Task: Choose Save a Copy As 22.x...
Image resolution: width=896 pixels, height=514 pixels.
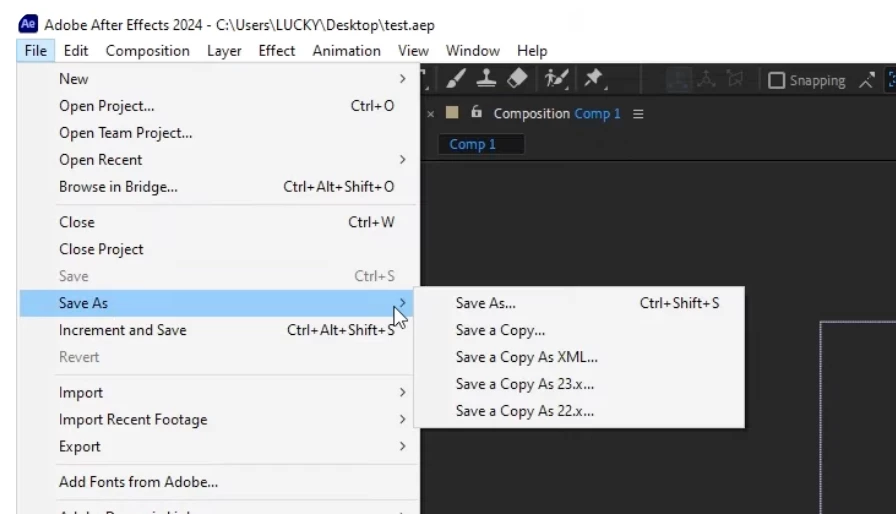Action: tap(579, 411)
